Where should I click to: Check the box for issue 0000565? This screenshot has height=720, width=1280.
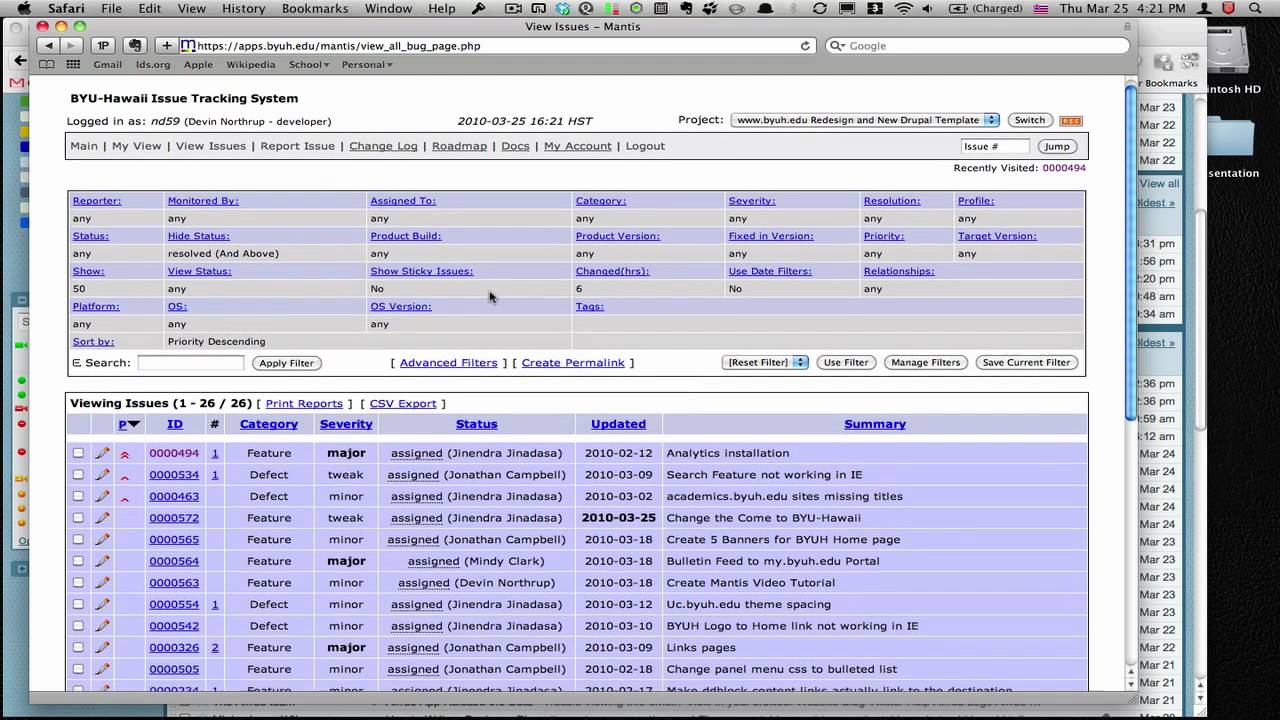pos(78,540)
